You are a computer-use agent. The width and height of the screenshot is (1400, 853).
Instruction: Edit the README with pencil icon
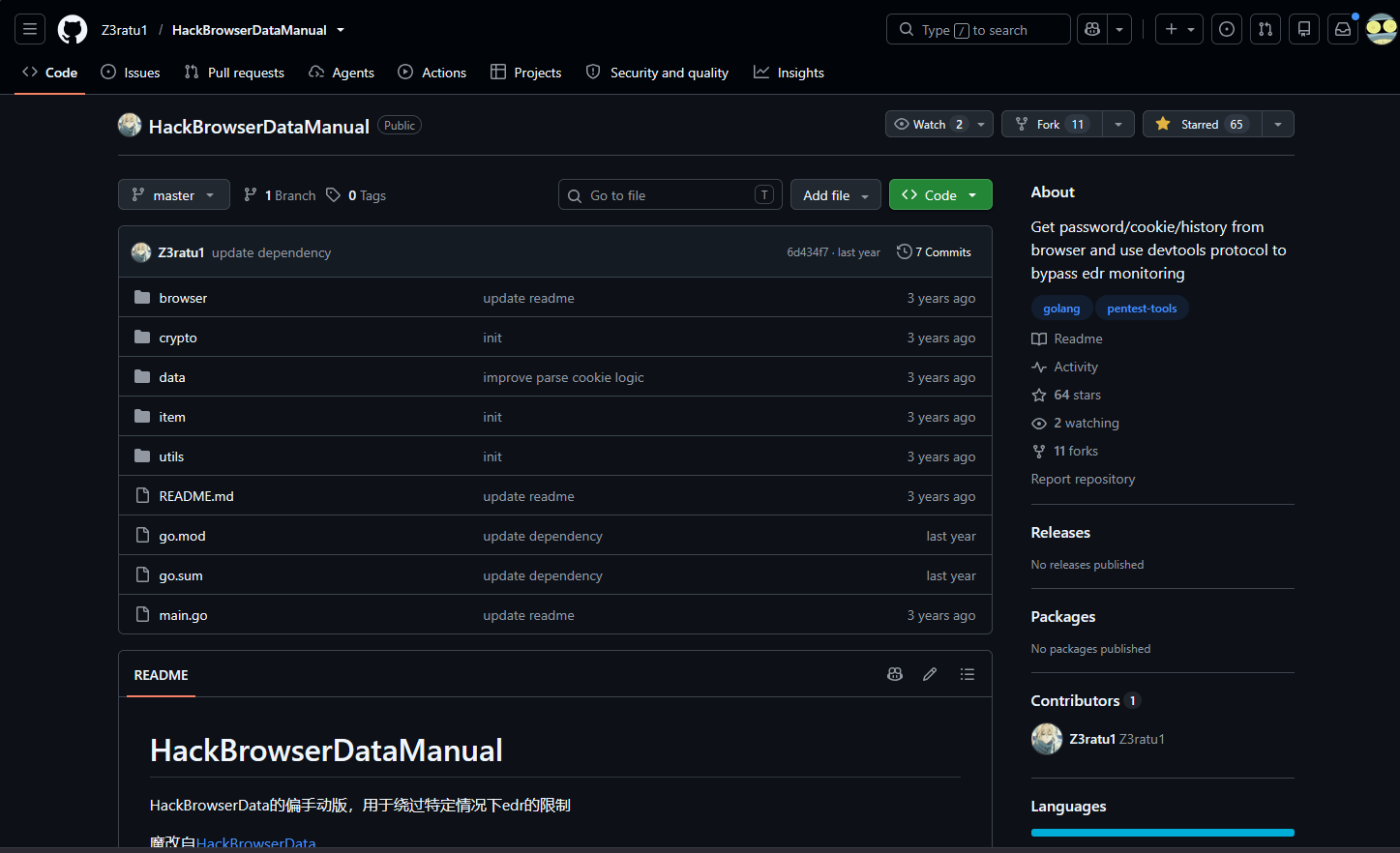[930, 674]
